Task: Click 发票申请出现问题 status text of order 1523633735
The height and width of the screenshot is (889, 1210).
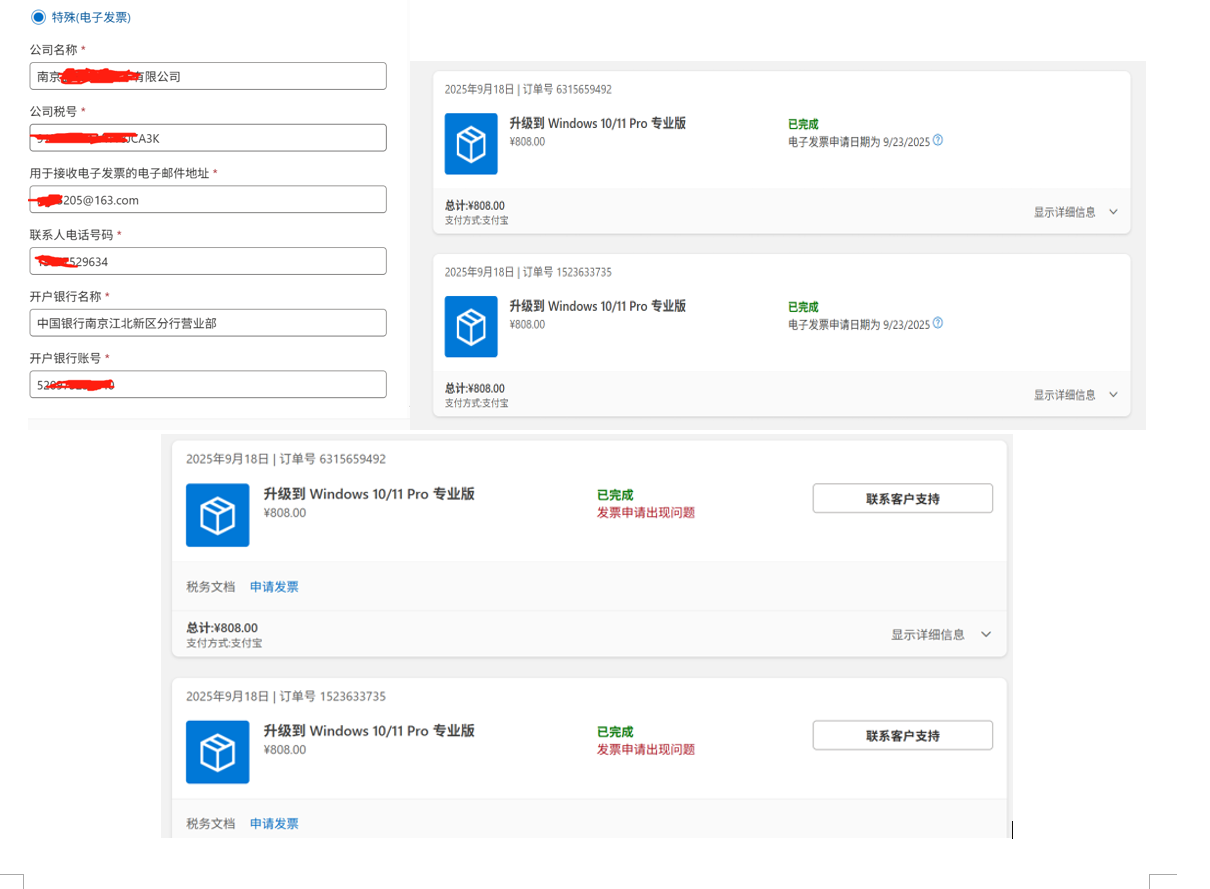Action: [x=646, y=750]
